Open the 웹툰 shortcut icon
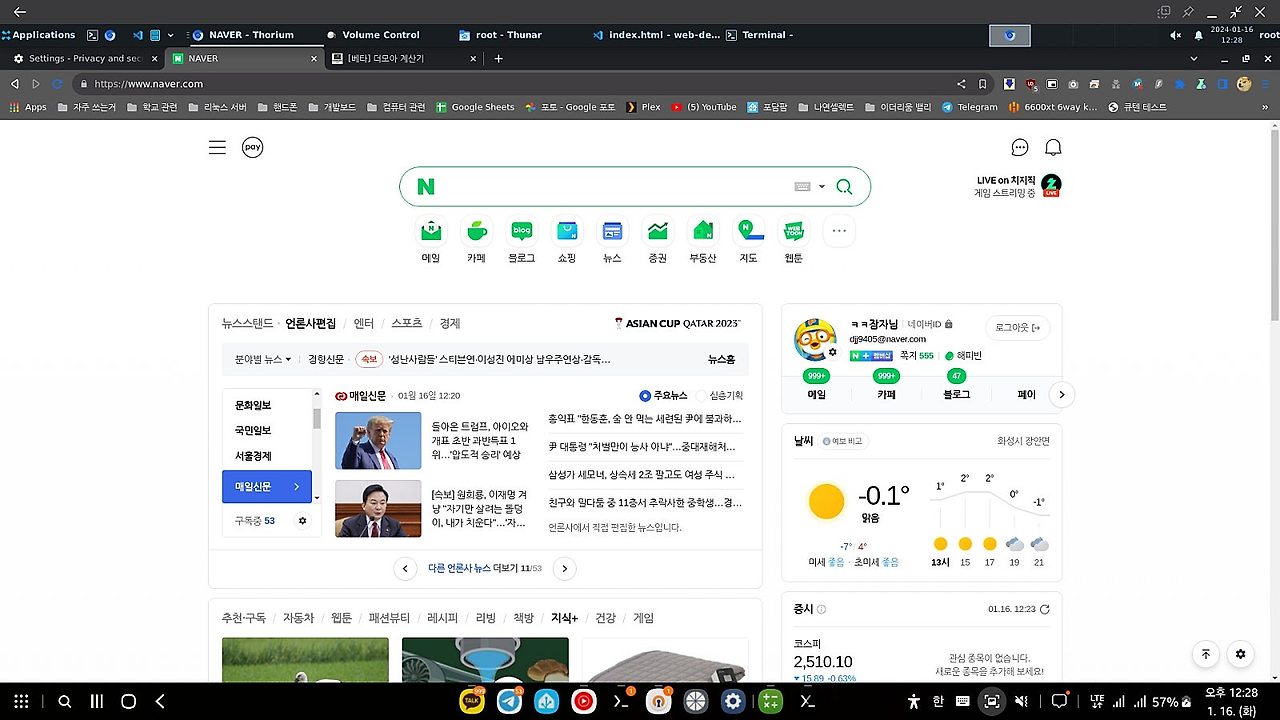 pos(794,231)
